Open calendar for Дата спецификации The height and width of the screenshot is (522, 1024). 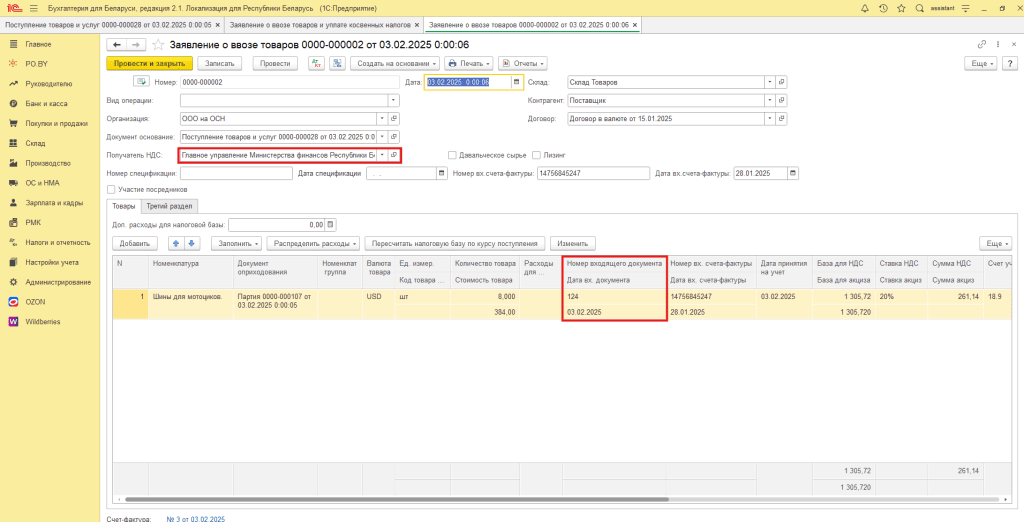[442, 173]
